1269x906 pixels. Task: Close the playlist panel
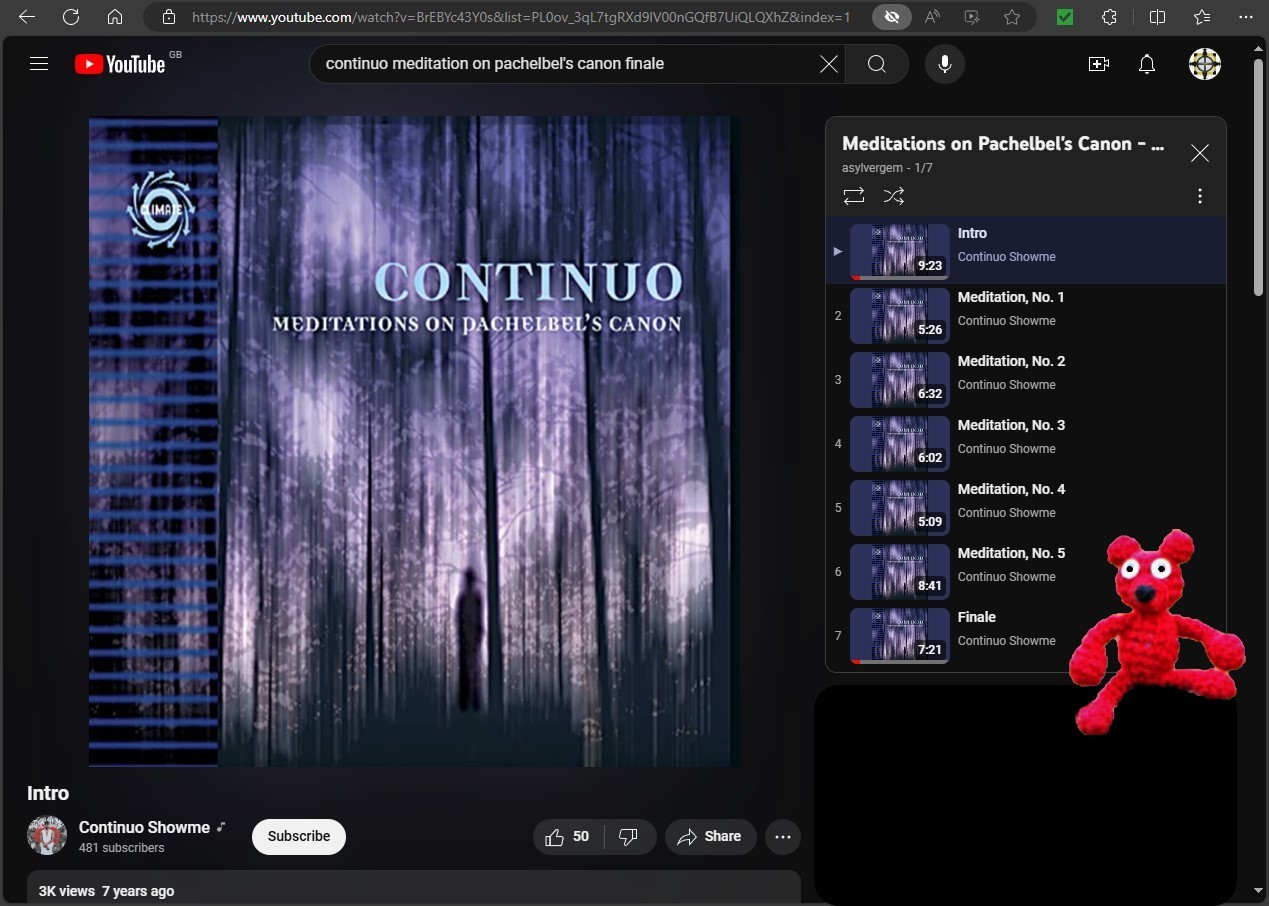click(x=1200, y=153)
